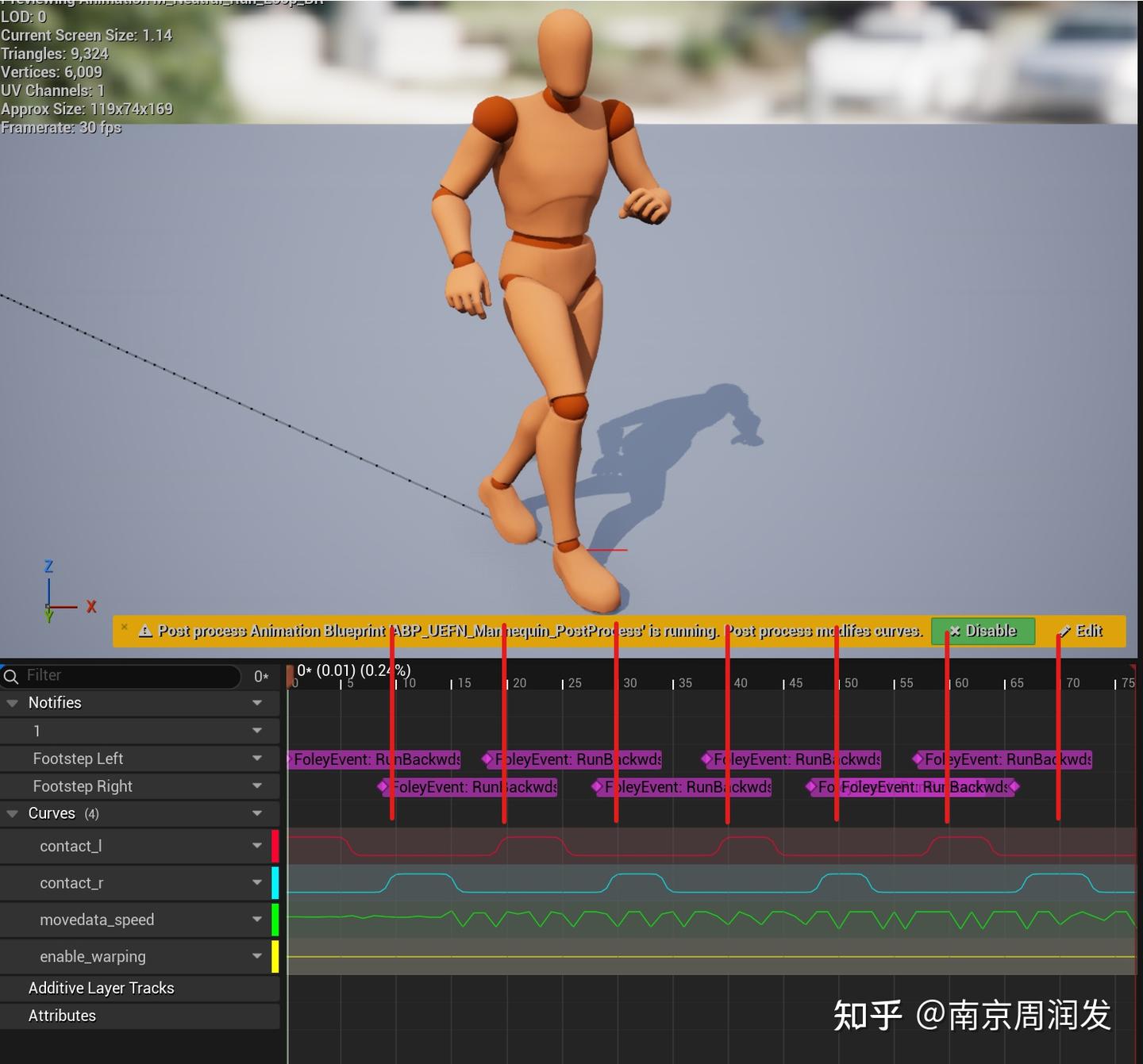
Task: Click the XYZ axis gizmo in the viewport
Action: (x=69, y=591)
